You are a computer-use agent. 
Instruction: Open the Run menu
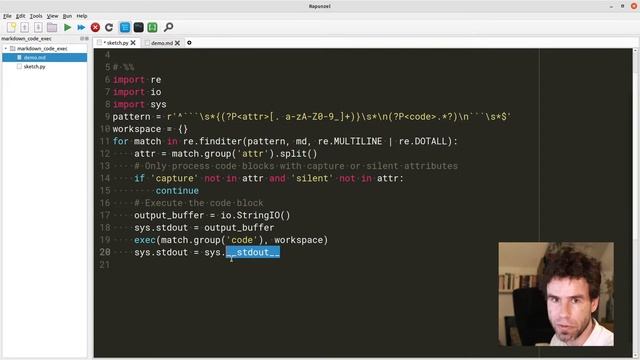click(x=67, y=16)
